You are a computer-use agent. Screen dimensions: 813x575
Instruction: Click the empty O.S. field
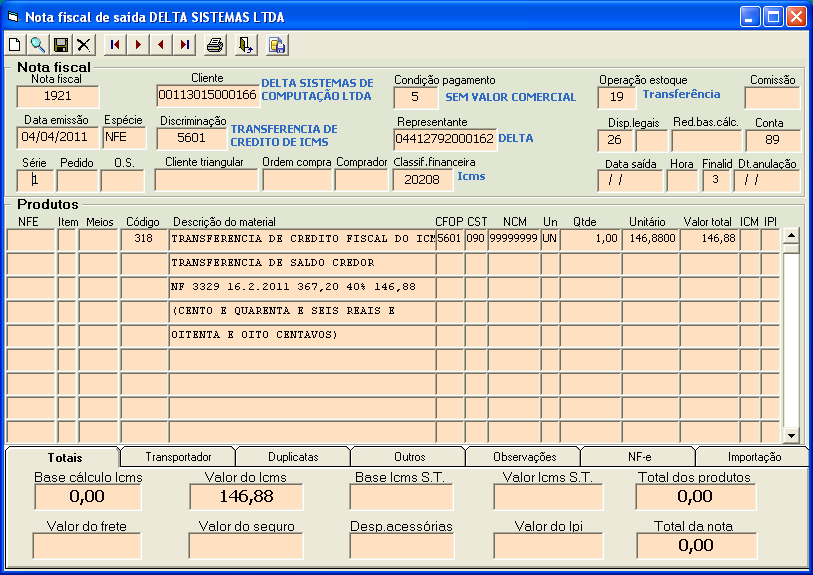point(122,181)
